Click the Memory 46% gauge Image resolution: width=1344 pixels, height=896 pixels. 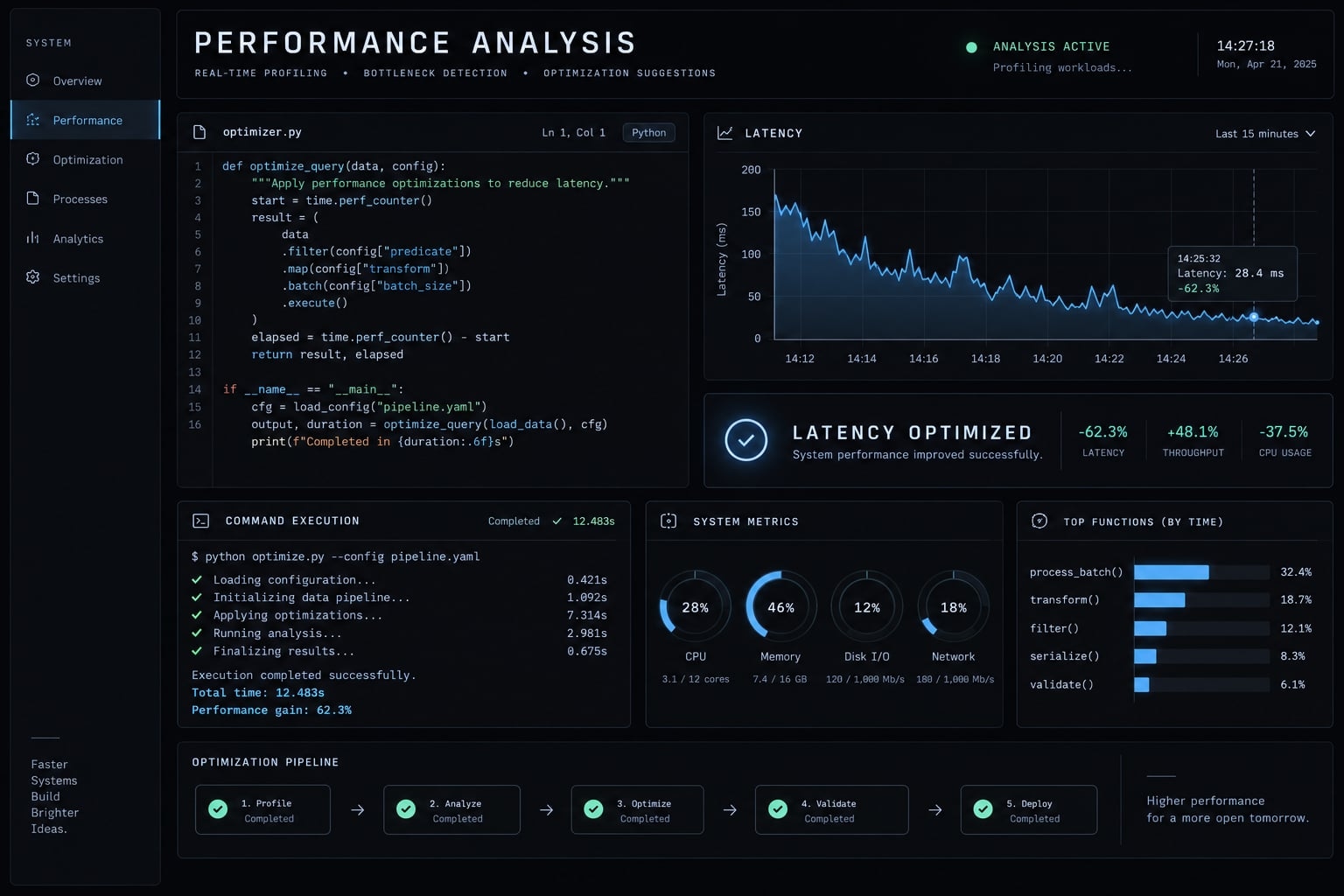pyautogui.click(x=780, y=606)
